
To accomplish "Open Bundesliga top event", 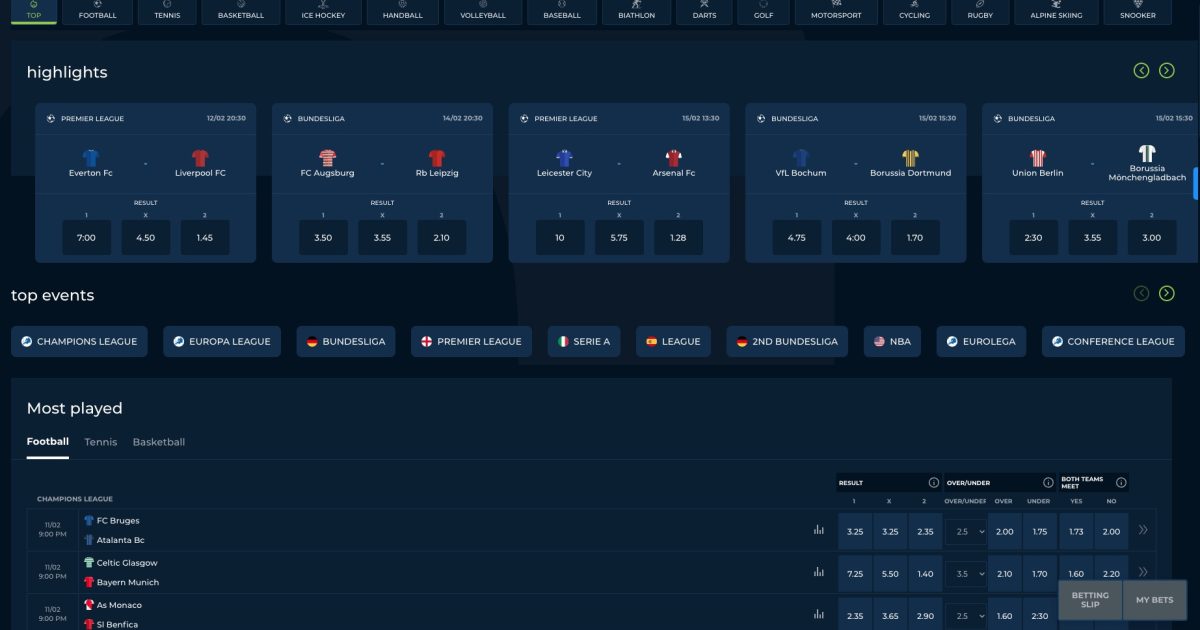I will [346, 341].
